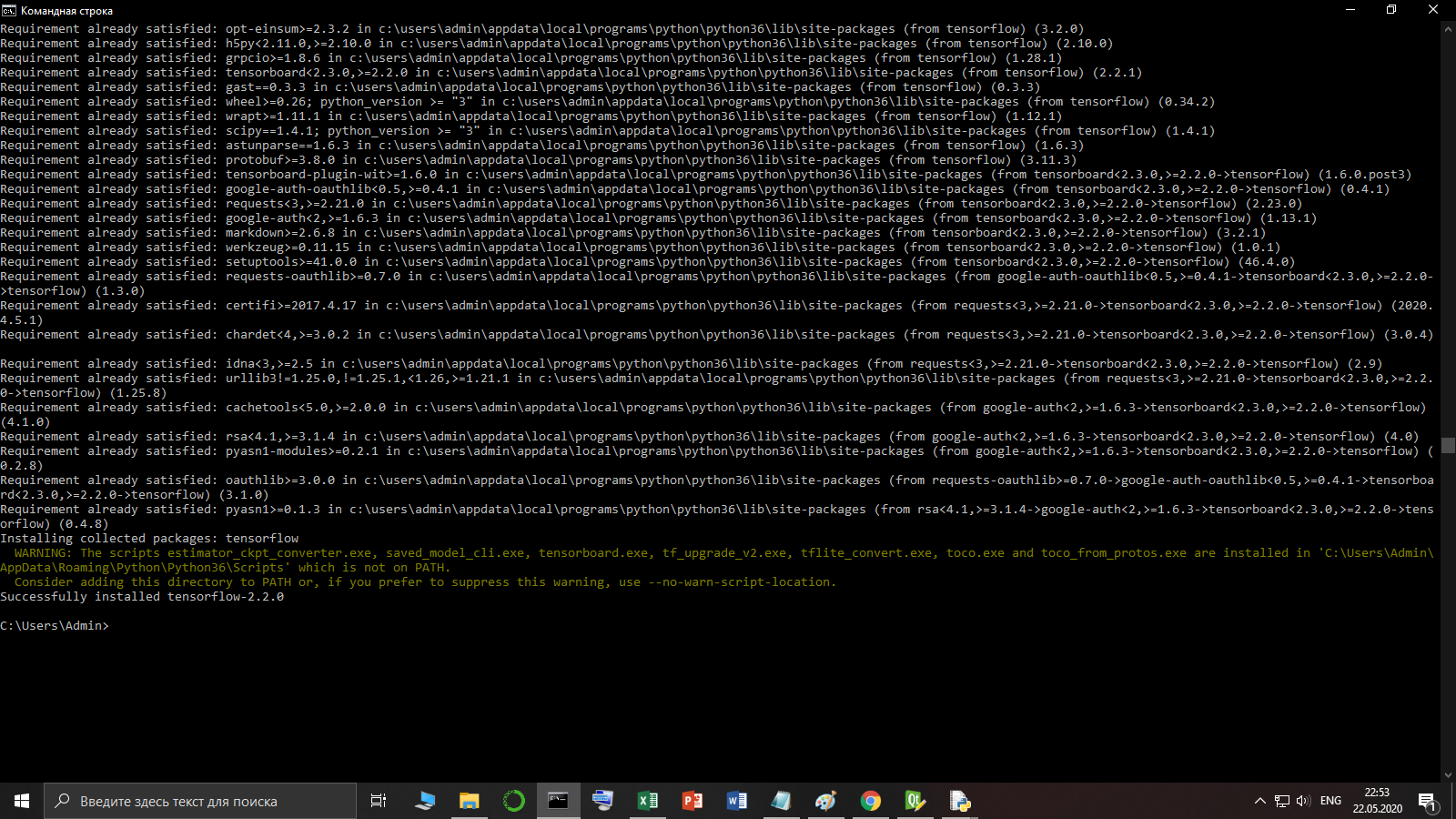
Task: Open the Action Center notifications
Action: [1427, 802]
